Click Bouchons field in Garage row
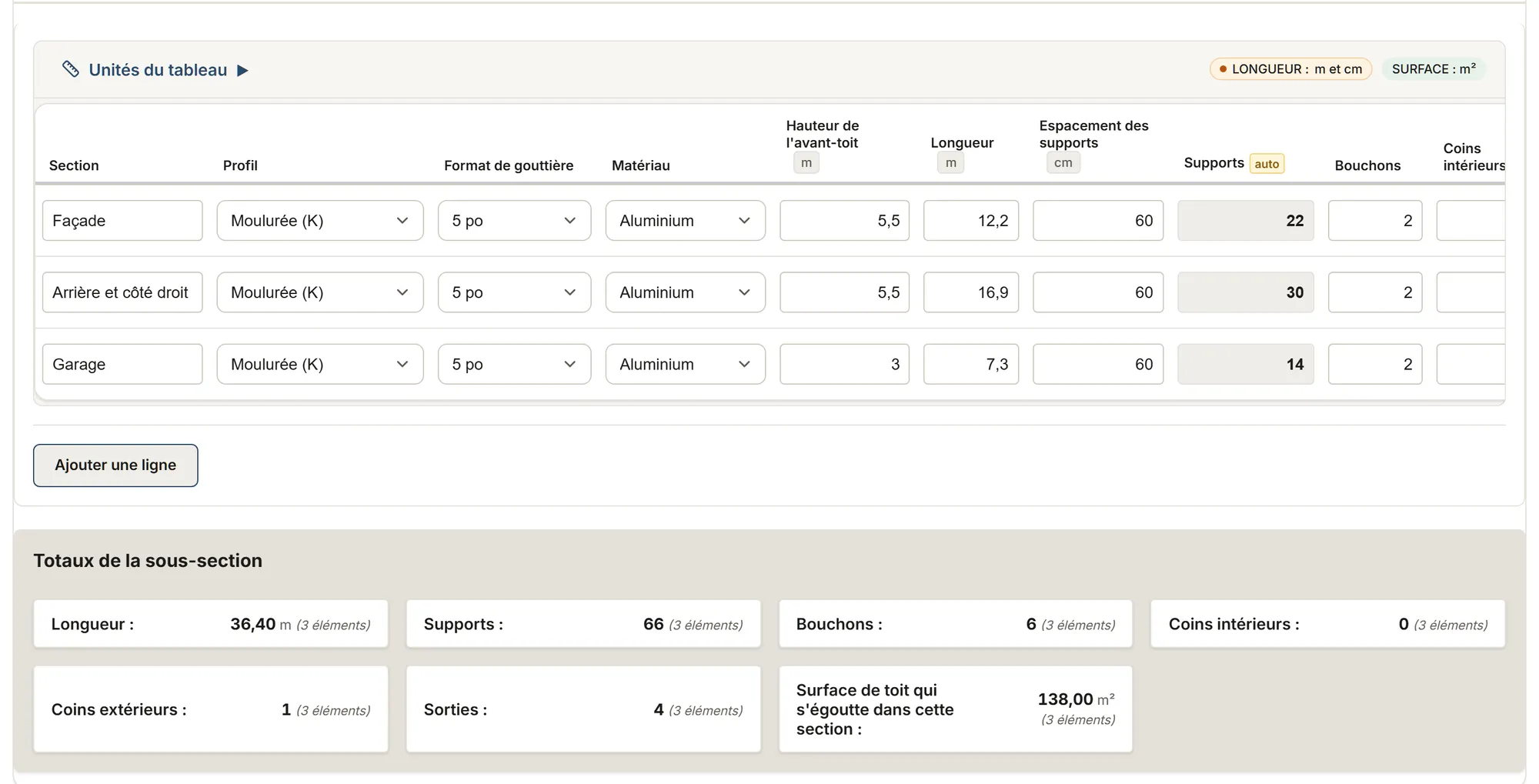This screenshot has width=1539, height=784. 1375,364
